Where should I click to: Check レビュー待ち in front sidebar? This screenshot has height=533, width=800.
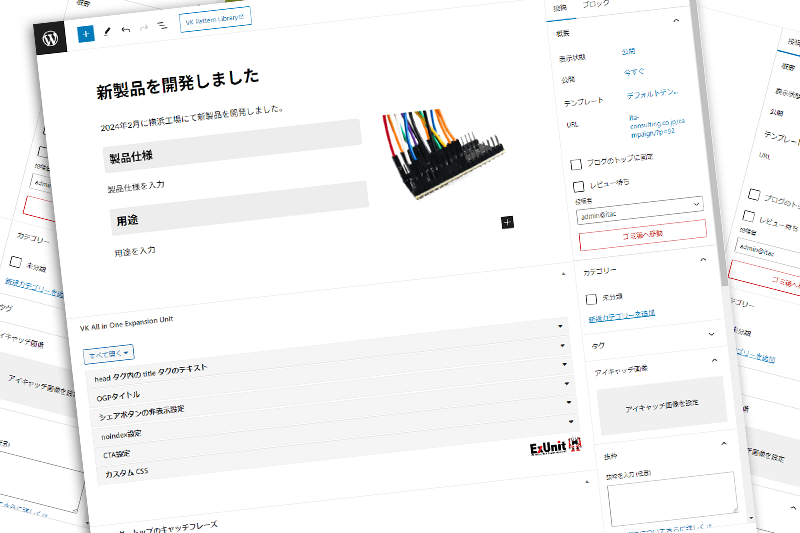tap(579, 186)
